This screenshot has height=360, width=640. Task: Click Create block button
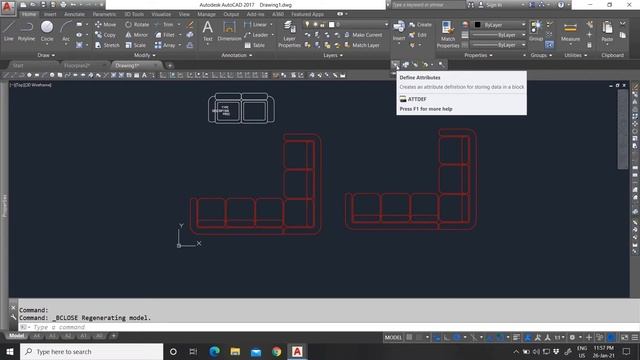420,25
